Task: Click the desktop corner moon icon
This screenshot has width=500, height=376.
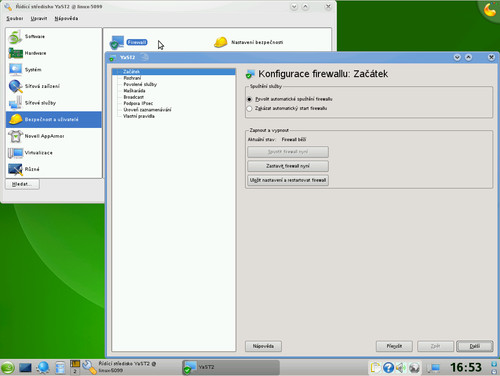Action: [x=490, y=9]
